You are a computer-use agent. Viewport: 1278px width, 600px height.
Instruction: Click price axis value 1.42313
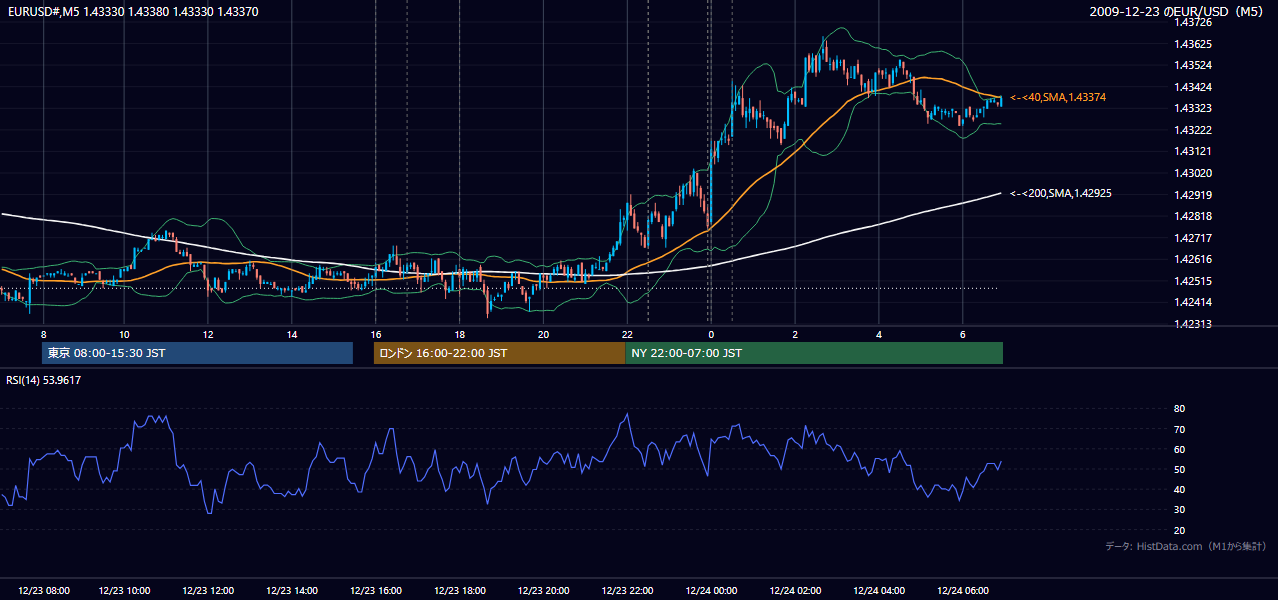point(1193,324)
